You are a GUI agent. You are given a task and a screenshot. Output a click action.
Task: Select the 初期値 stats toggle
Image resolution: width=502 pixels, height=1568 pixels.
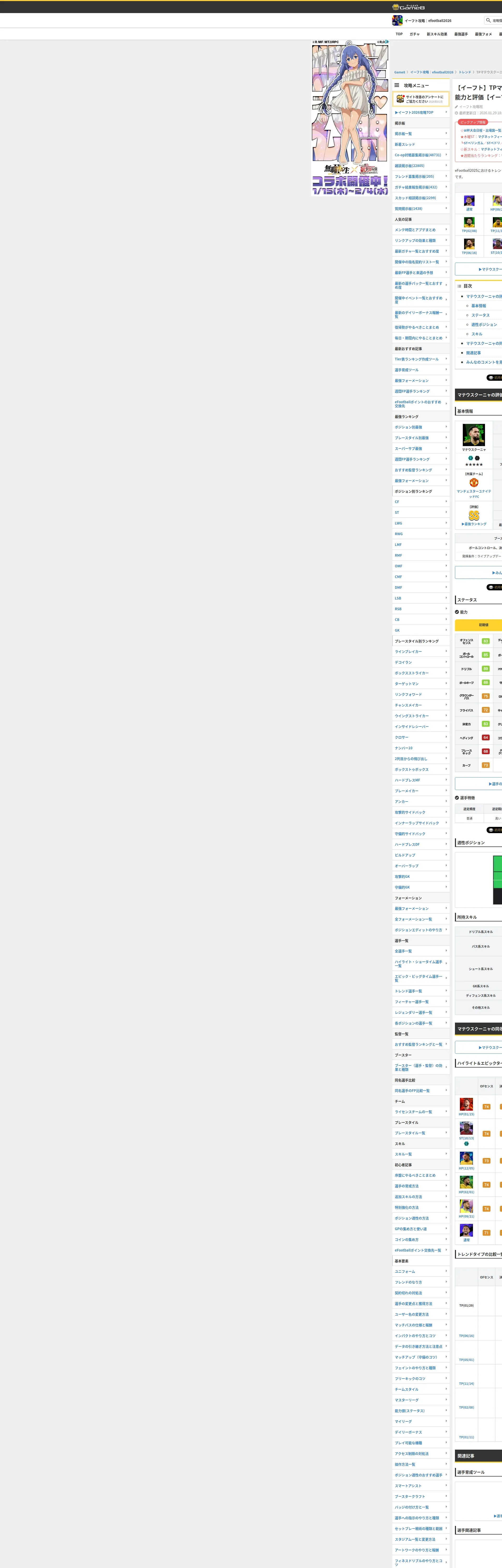point(483,625)
